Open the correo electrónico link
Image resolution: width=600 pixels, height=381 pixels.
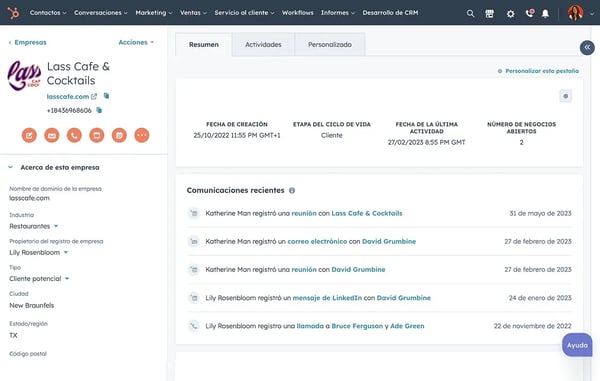(317, 241)
